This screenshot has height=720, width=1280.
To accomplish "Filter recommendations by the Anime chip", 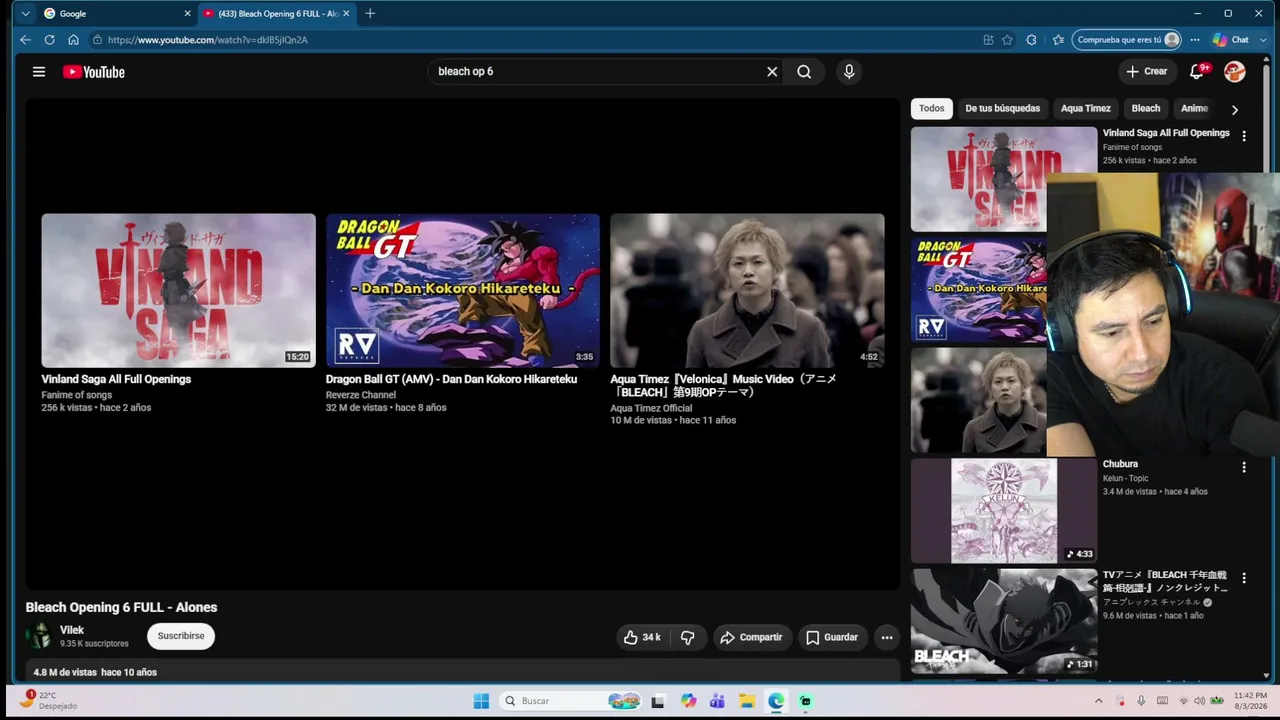I will pyautogui.click(x=1194, y=108).
